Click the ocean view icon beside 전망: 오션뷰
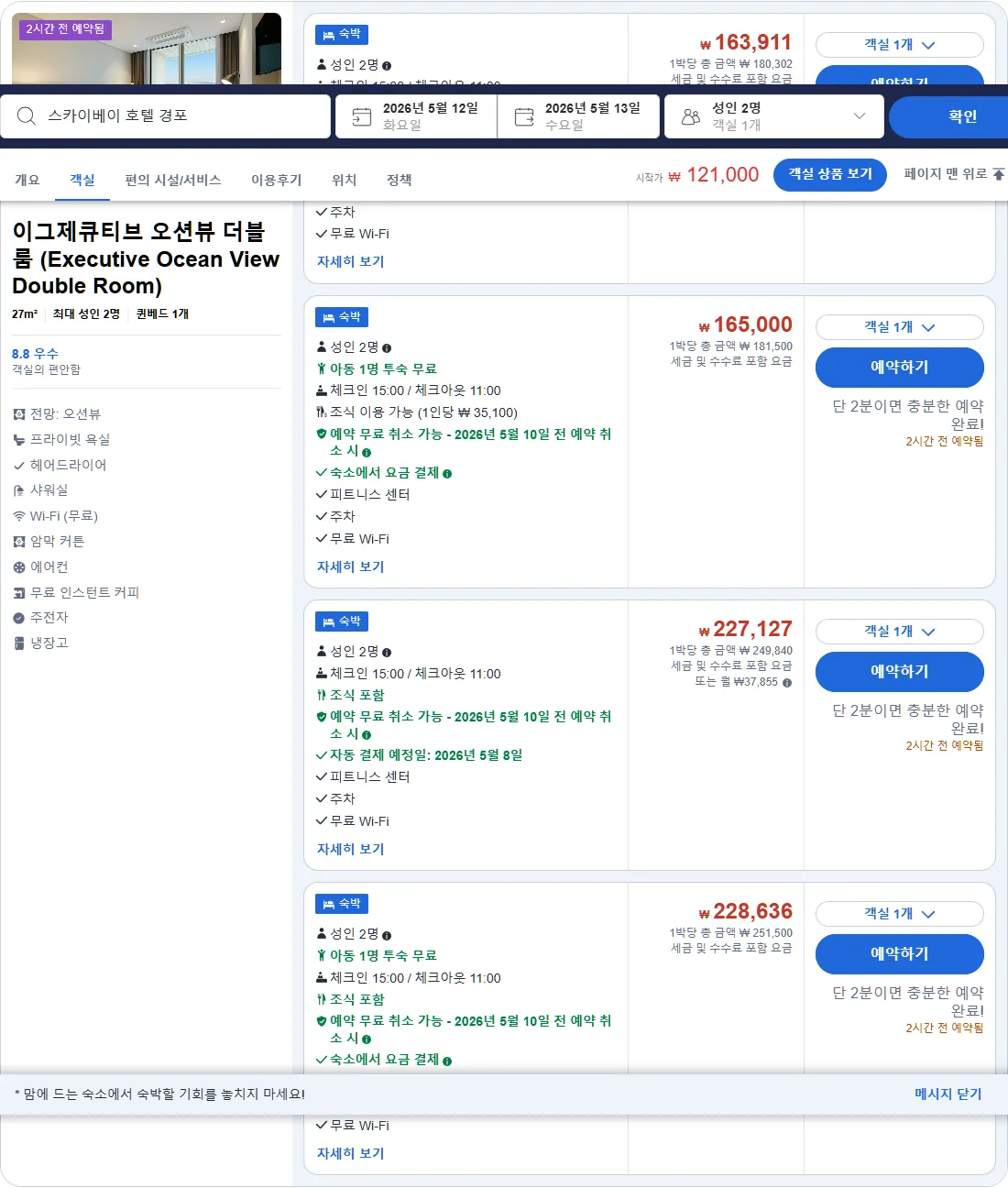 click(19, 414)
